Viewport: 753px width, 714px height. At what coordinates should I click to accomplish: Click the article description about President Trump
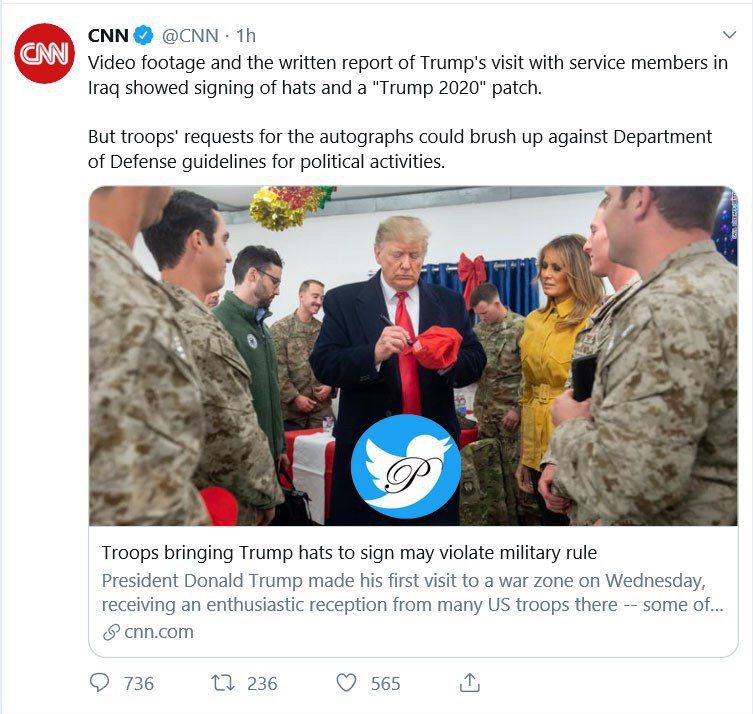412,593
